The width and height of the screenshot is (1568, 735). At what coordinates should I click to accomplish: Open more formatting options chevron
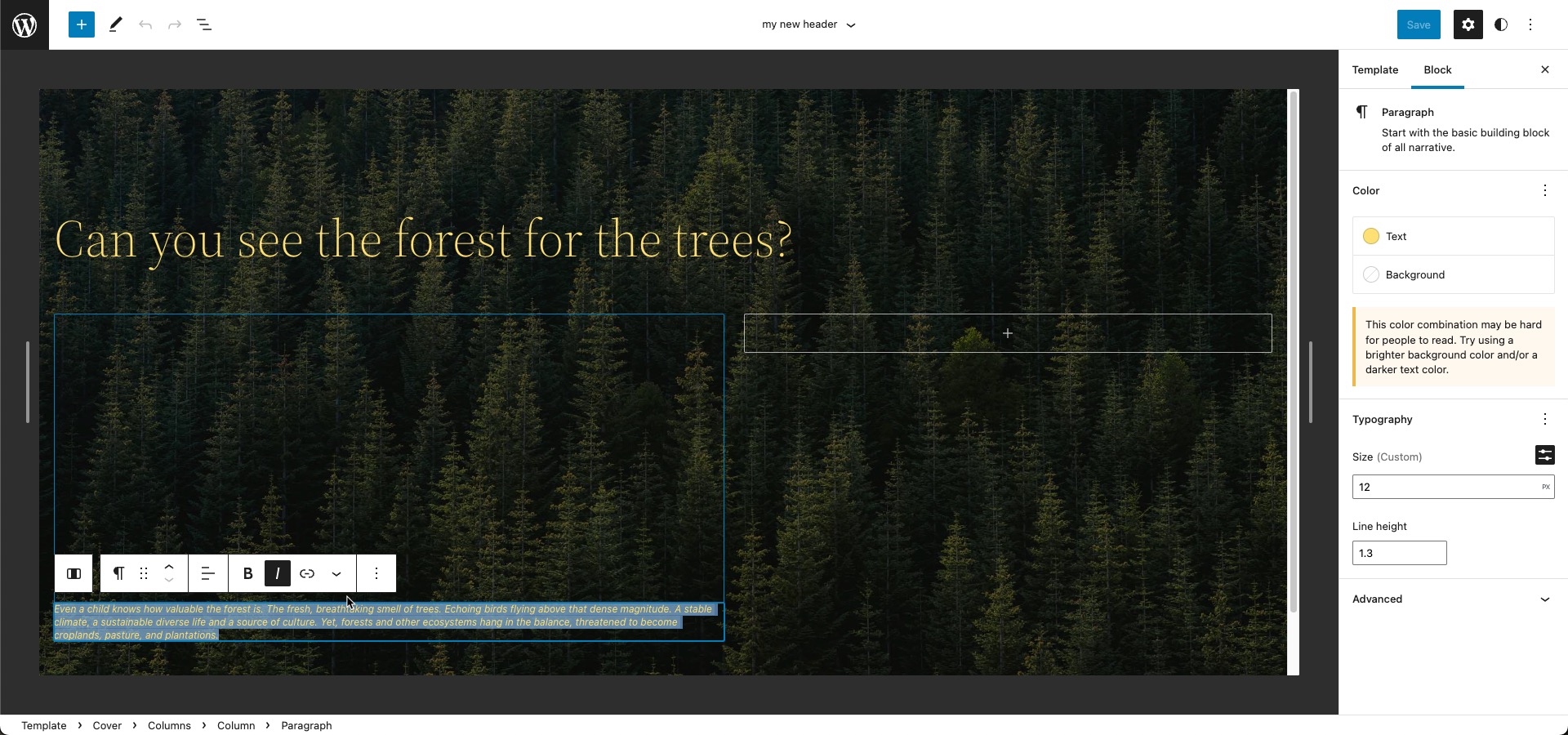336,573
